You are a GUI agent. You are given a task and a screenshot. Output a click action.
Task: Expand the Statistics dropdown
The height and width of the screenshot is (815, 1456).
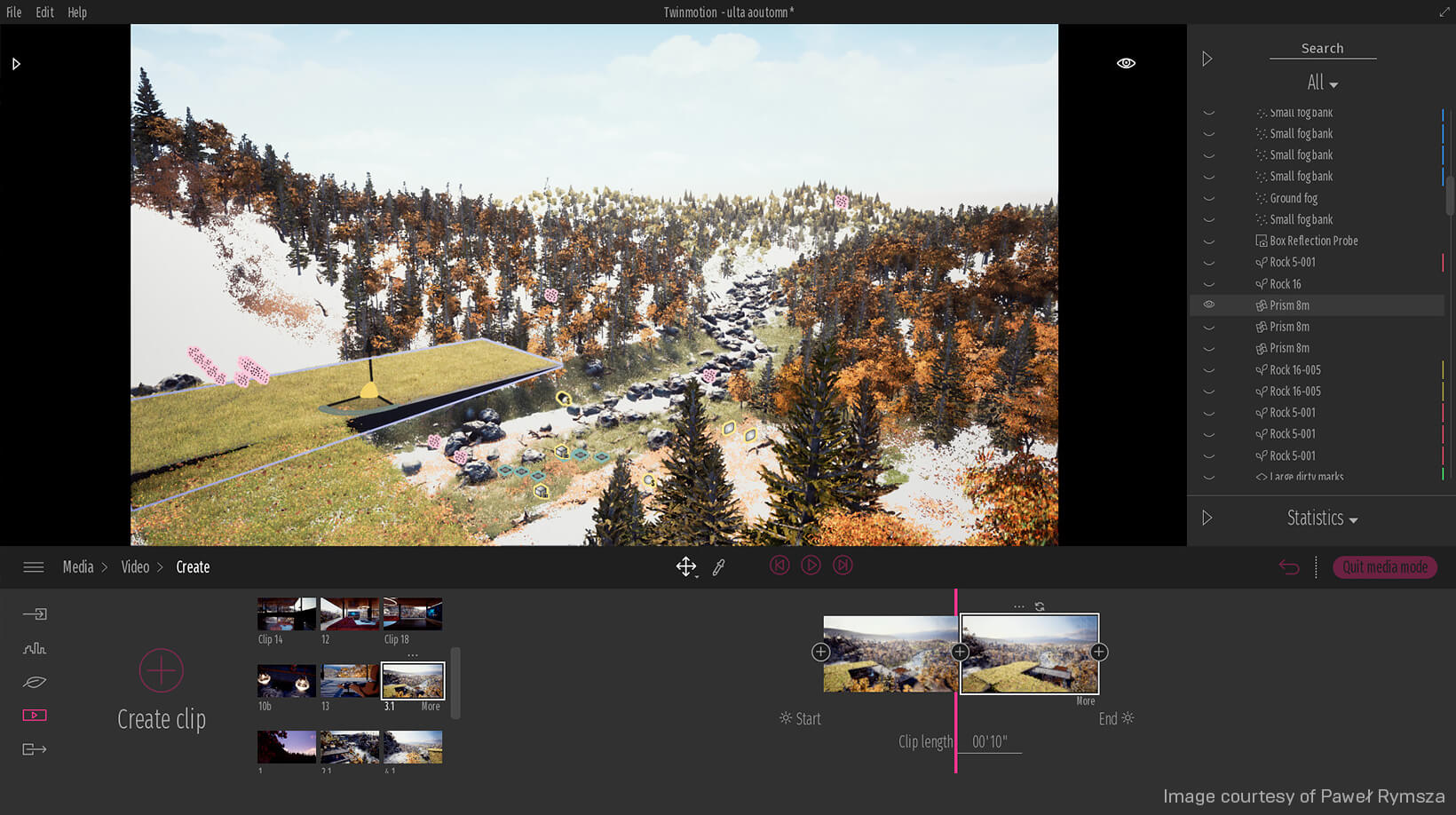(1322, 518)
